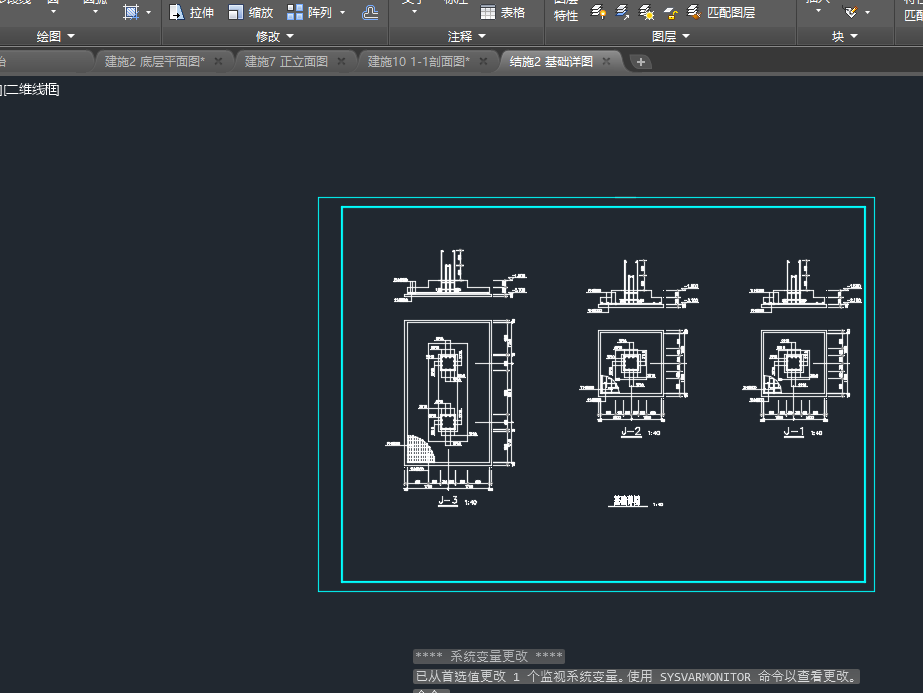Click the Hatch tool icon in Draw panel
Viewport: 923px width, 693px height.
(x=131, y=12)
